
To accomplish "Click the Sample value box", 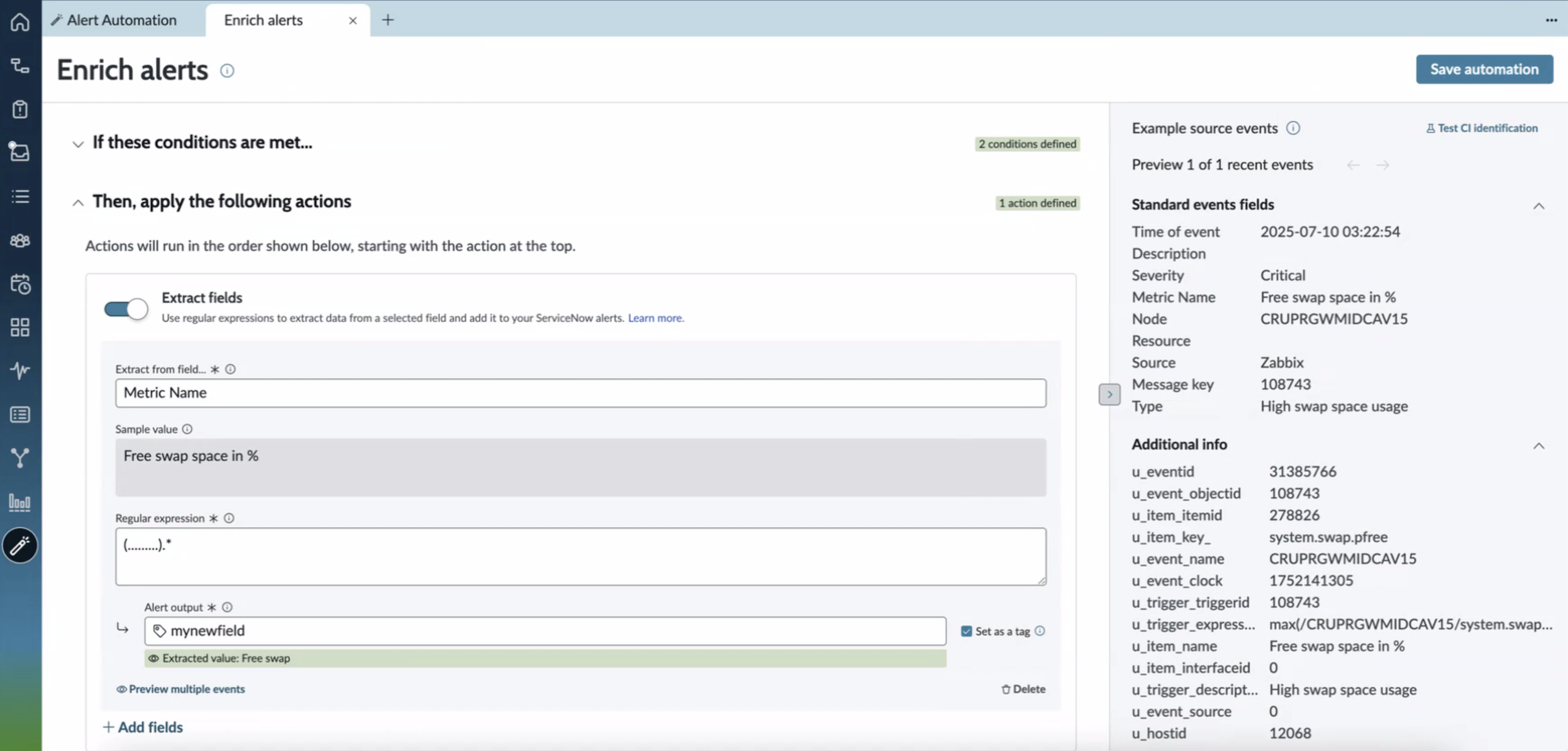I will click(x=580, y=468).
